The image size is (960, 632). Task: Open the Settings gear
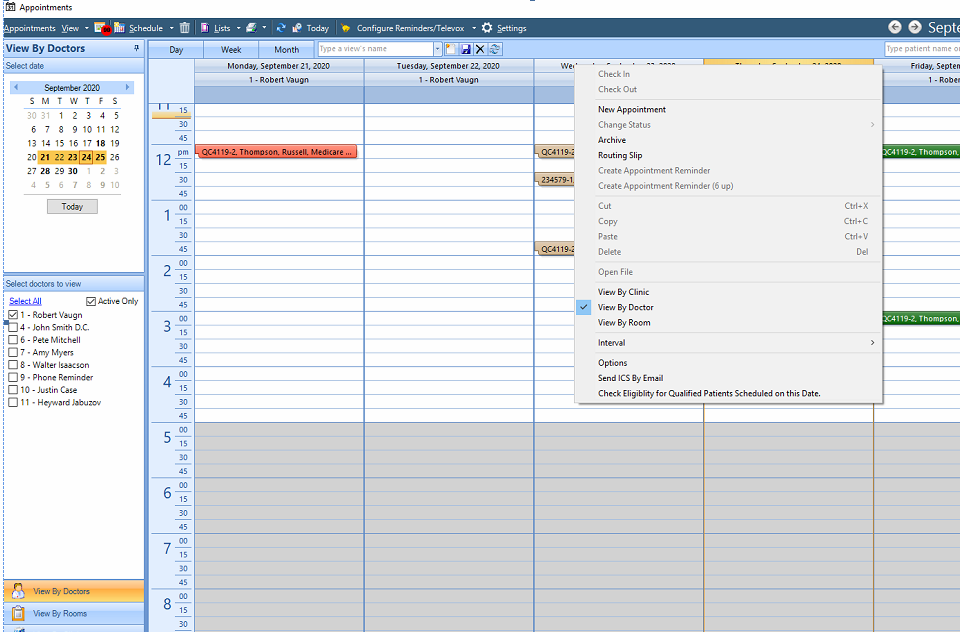[x=487, y=28]
